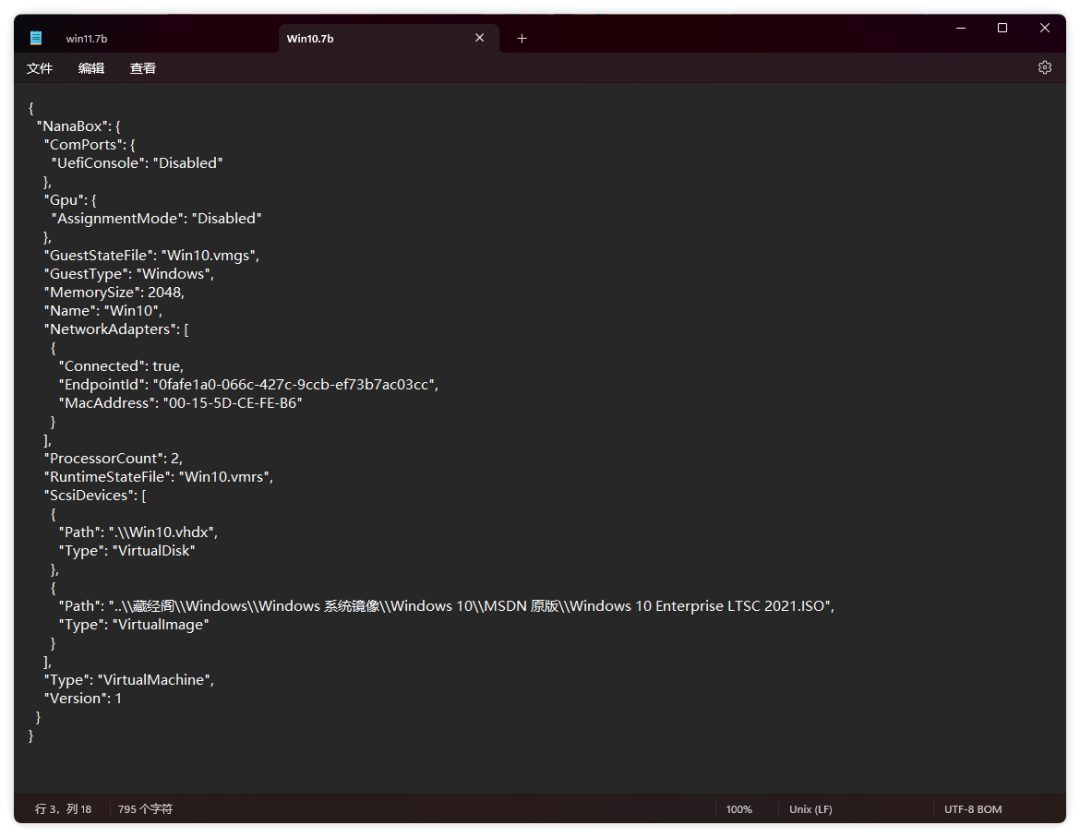Open Notepad settings gear icon
Image resolution: width=1080 pixels, height=837 pixels.
pos(1044,68)
